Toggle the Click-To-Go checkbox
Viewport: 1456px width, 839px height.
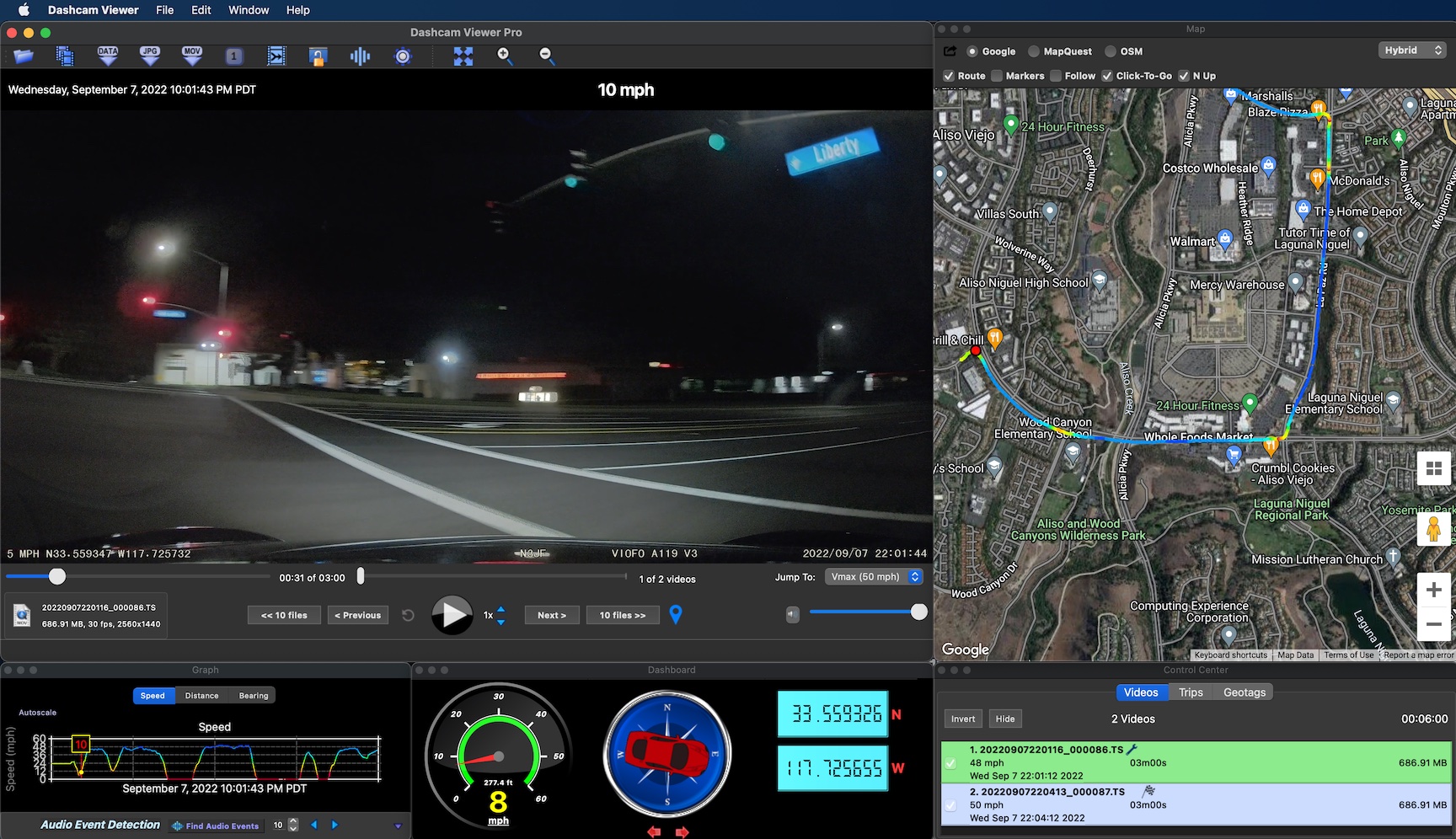(1107, 76)
